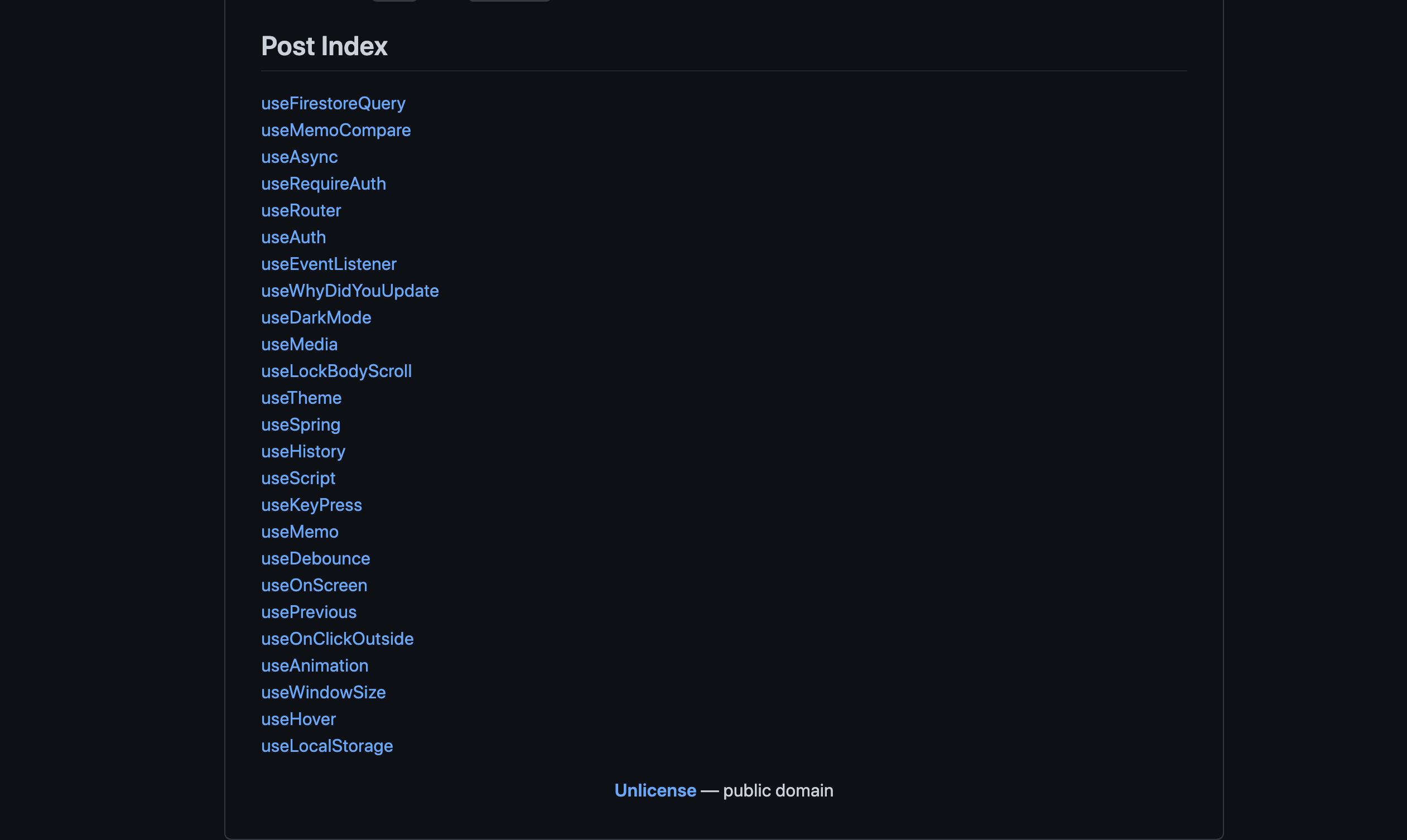Open the useEventListener post

tap(329, 264)
